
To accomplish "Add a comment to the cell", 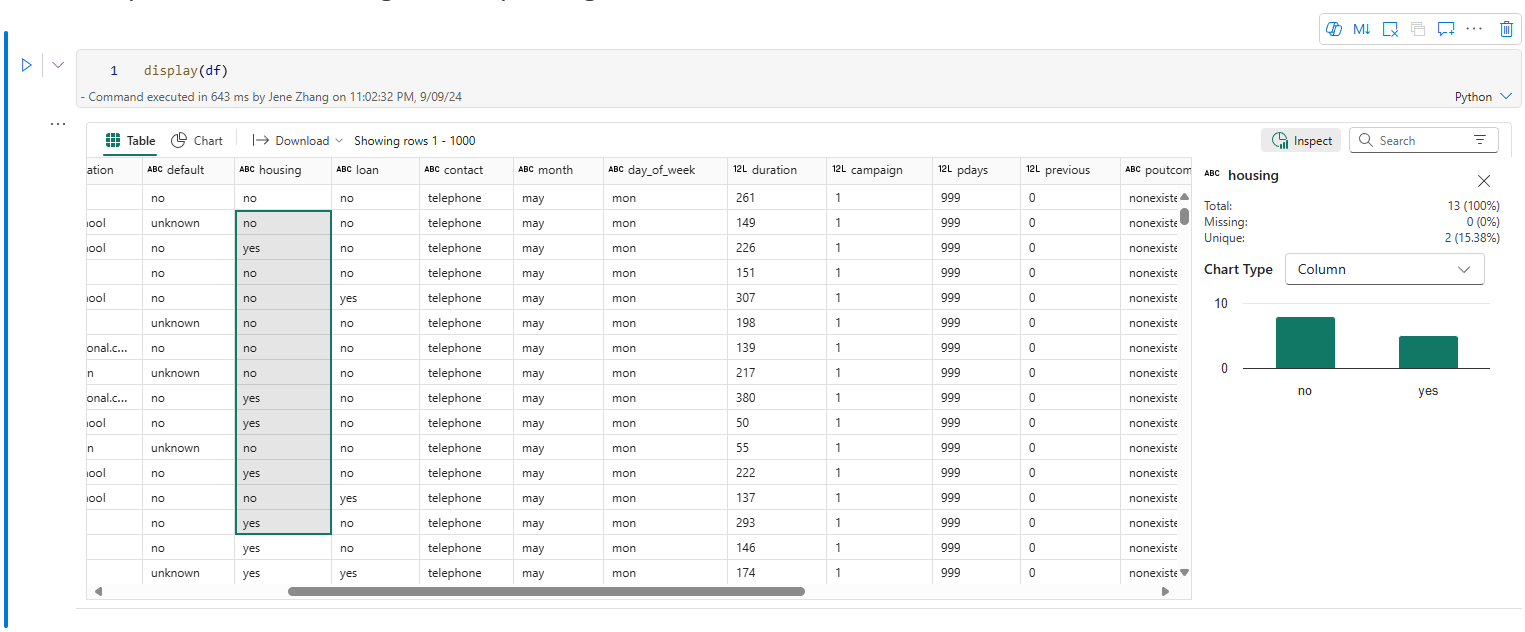I will pyautogui.click(x=1445, y=29).
